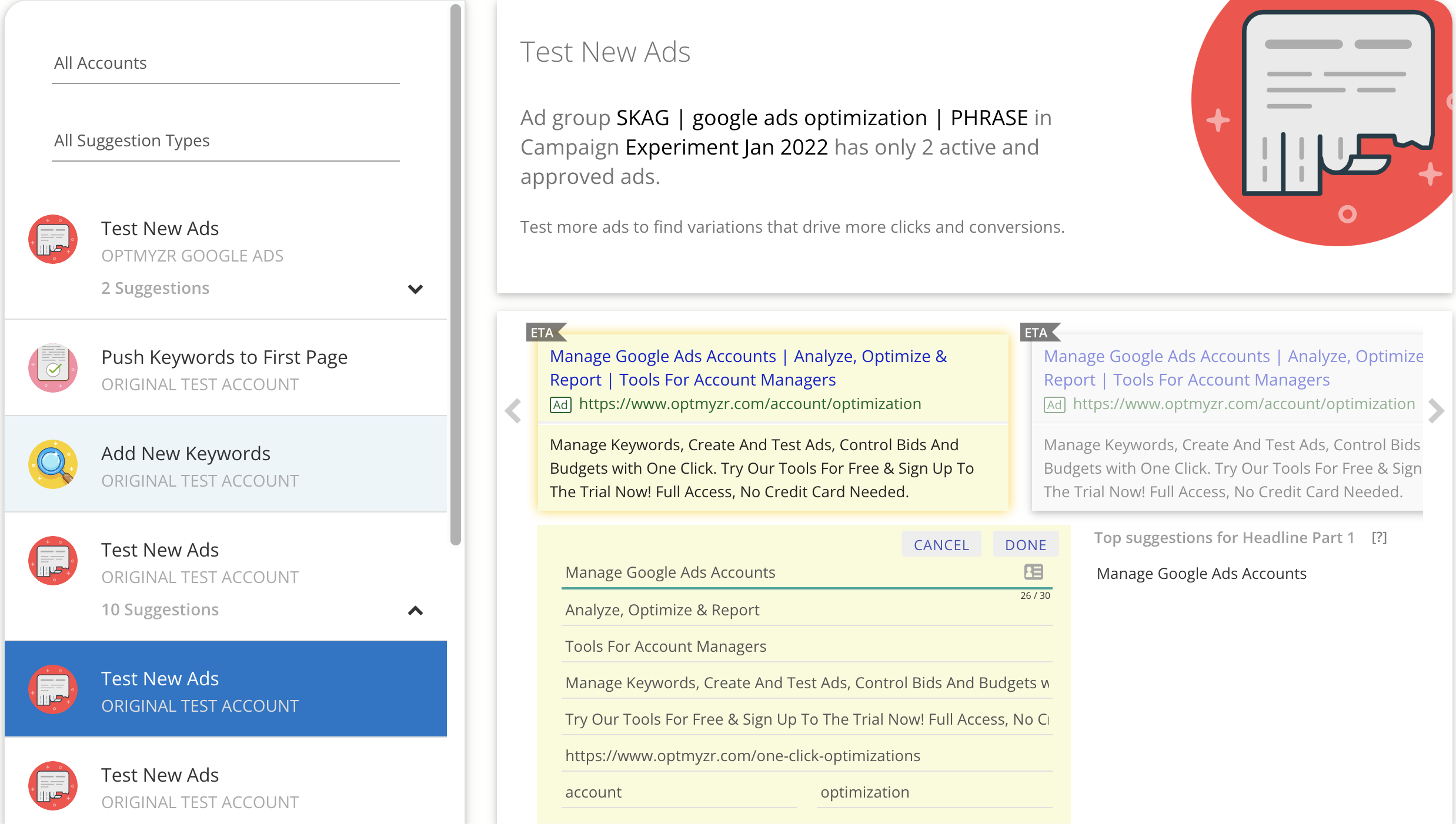This screenshot has height=824, width=1456.
Task: Click the first ad's blue headline text
Action: [749, 368]
